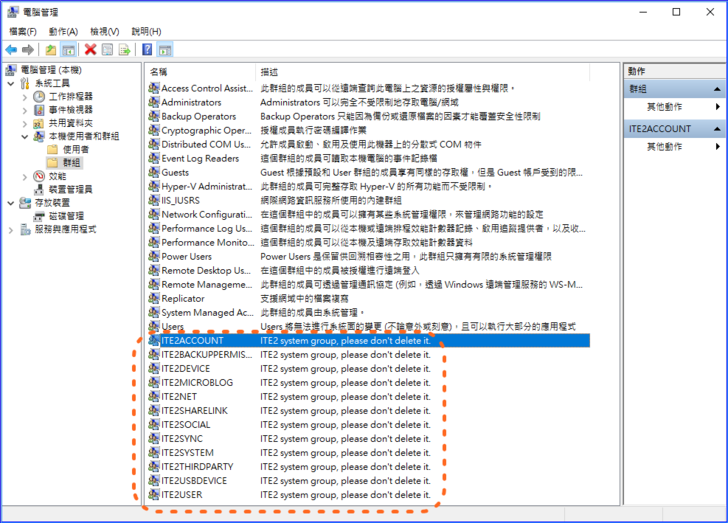Select the ITE2BACKUPPERMIS... group row
Image resolution: width=728 pixels, height=523 pixels.
click(369, 354)
